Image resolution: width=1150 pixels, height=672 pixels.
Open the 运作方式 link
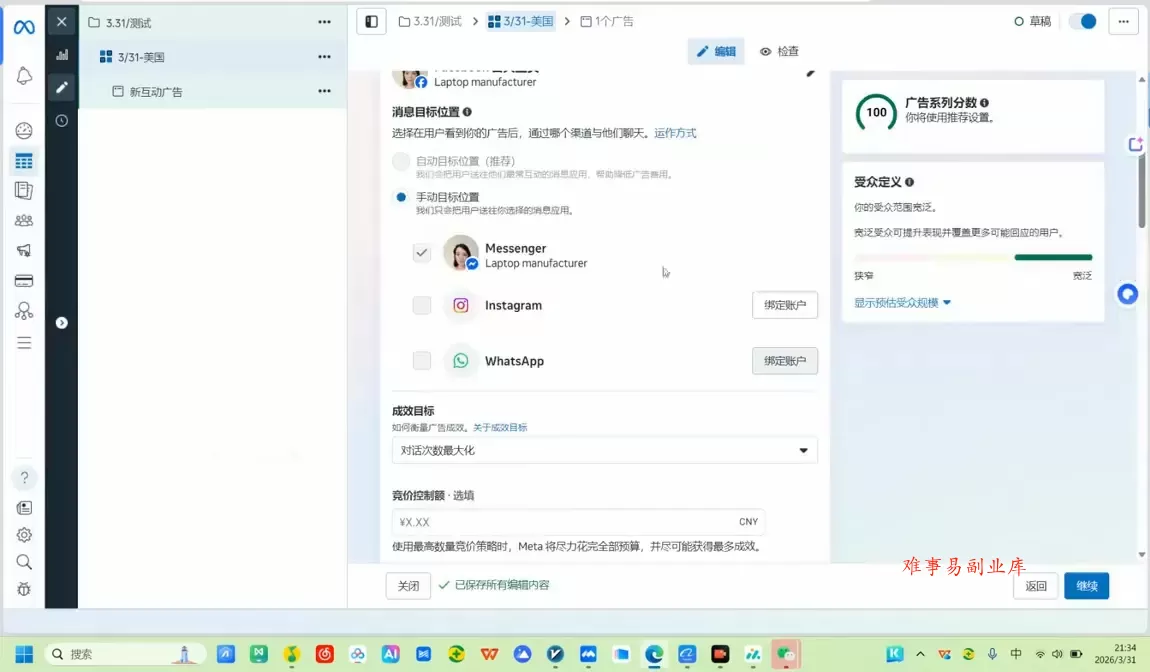(x=675, y=133)
